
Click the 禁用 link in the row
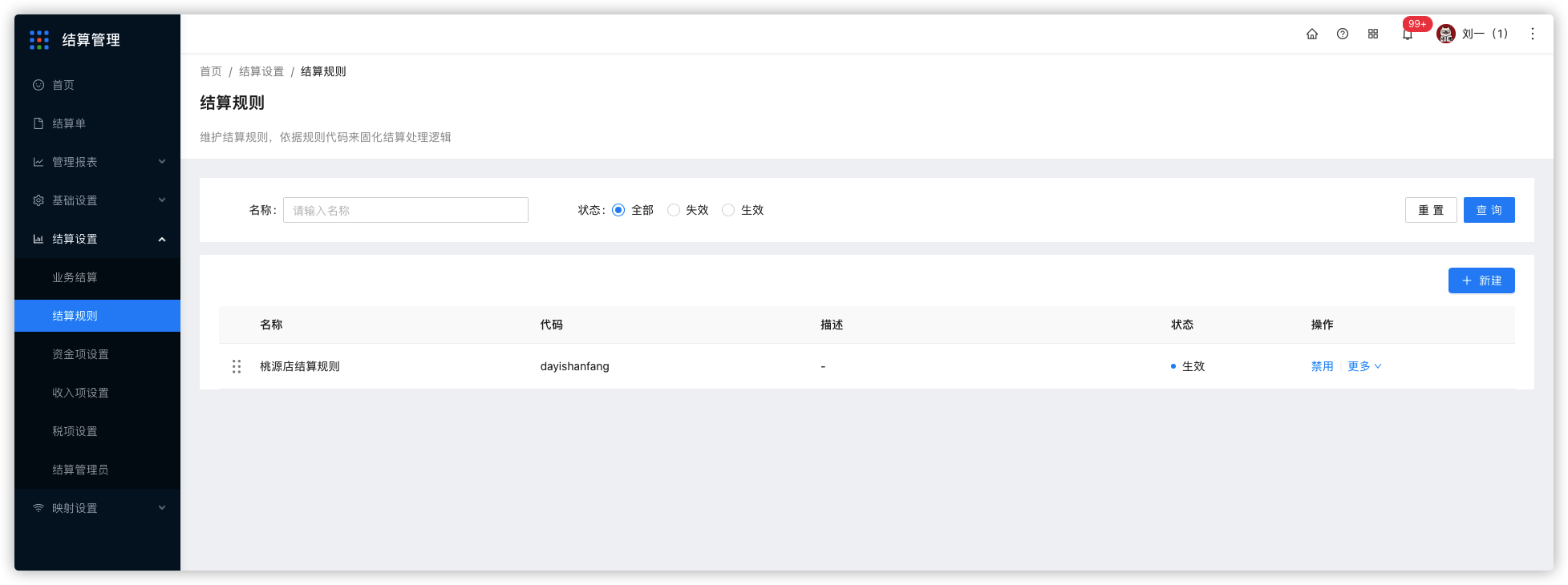coord(1322,366)
